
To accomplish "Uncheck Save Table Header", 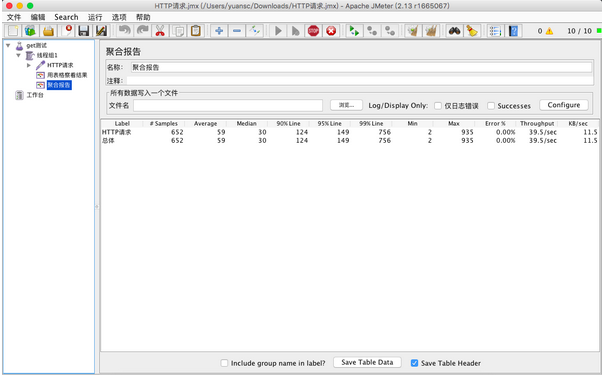I will 414,363.
